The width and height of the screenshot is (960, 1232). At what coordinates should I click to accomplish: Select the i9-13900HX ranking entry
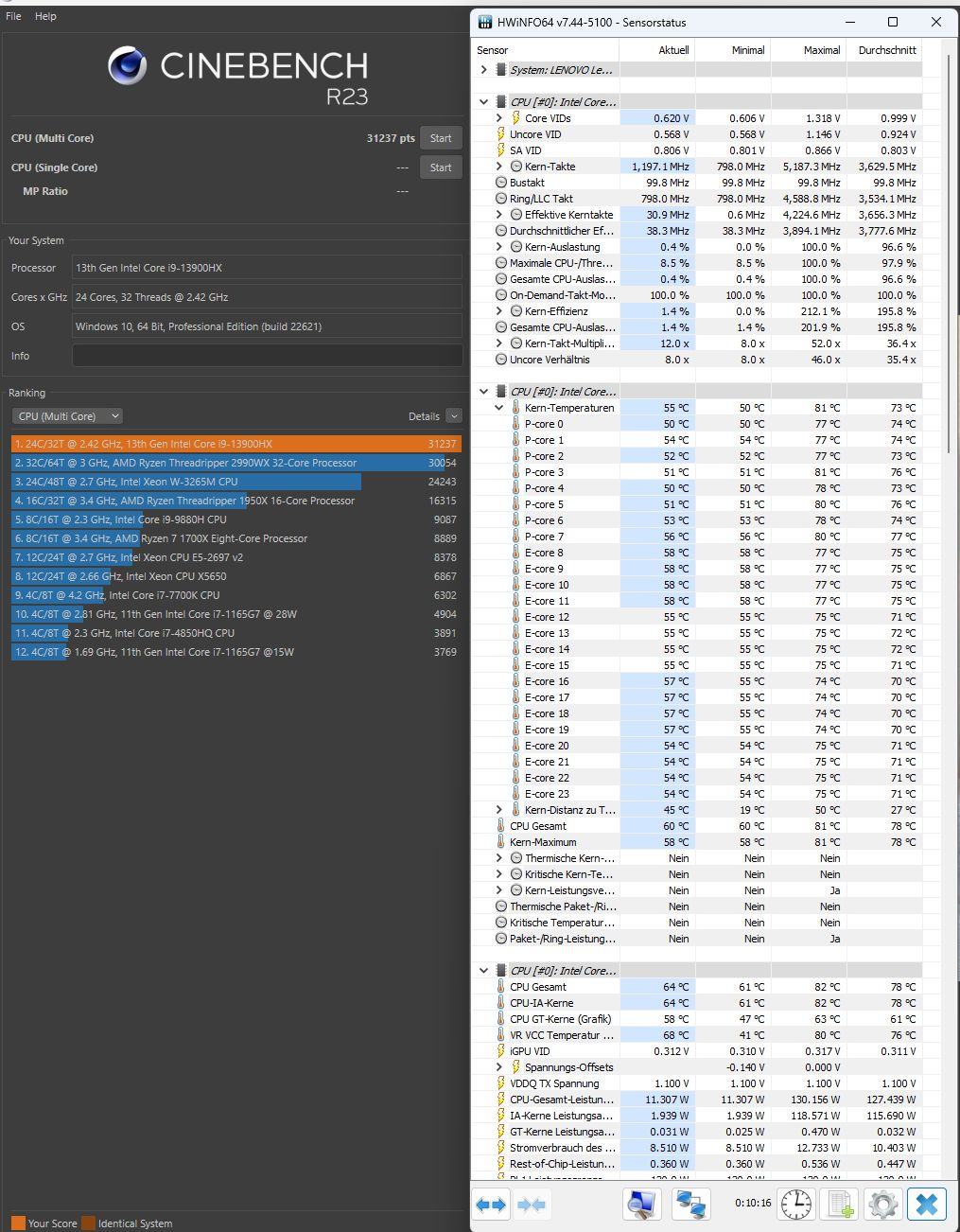pos(236,444)
